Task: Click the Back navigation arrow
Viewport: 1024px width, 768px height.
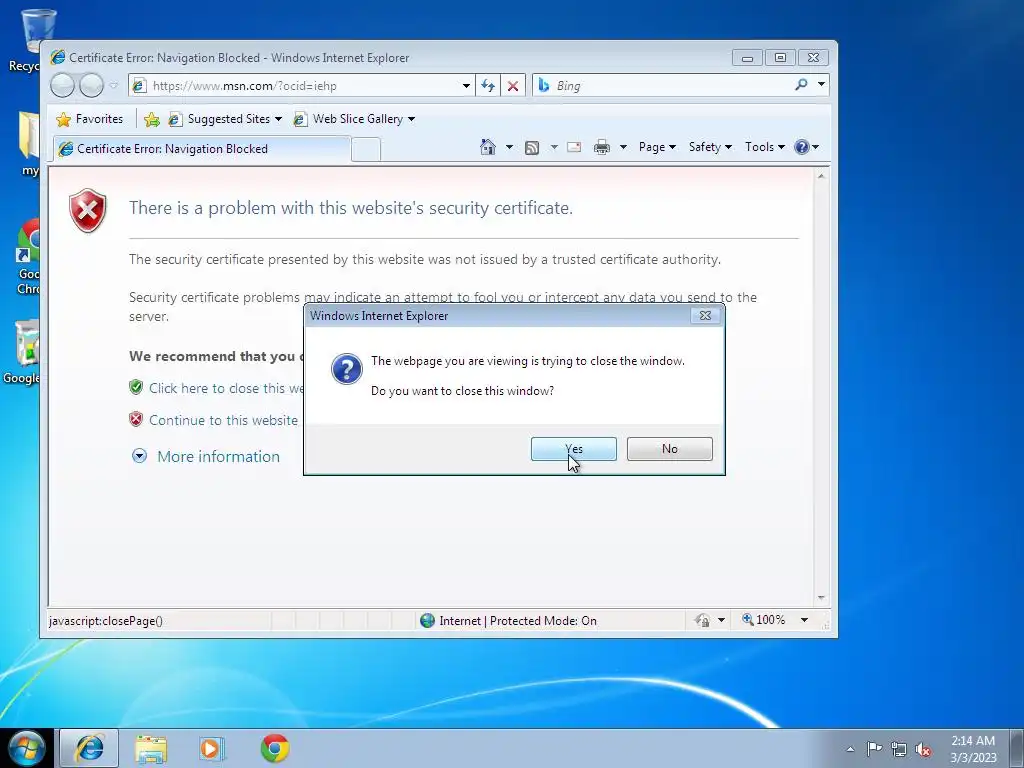Action: point(63,86)
